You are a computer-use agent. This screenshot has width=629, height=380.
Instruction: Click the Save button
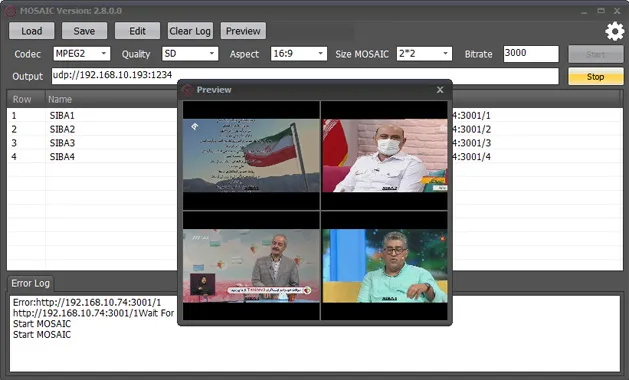[84, 31]
